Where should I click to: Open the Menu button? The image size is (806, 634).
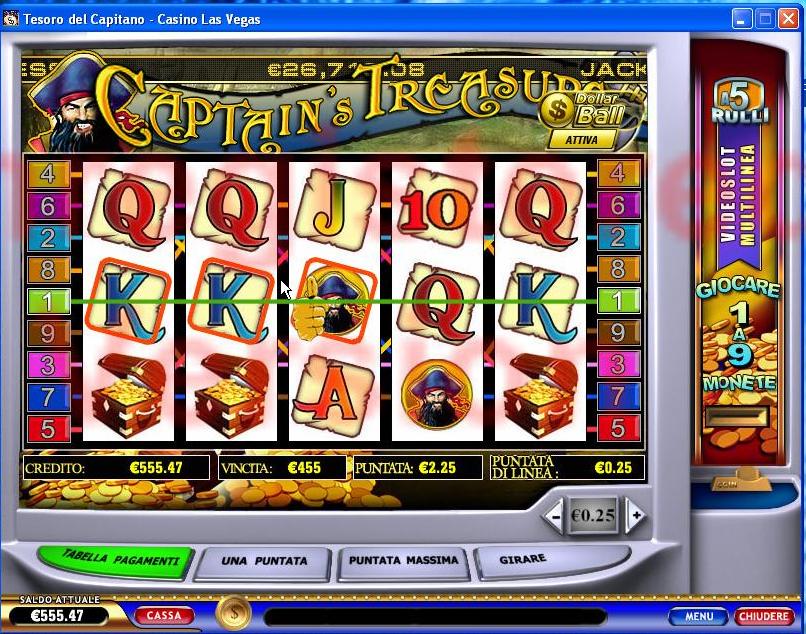(699, 616)
